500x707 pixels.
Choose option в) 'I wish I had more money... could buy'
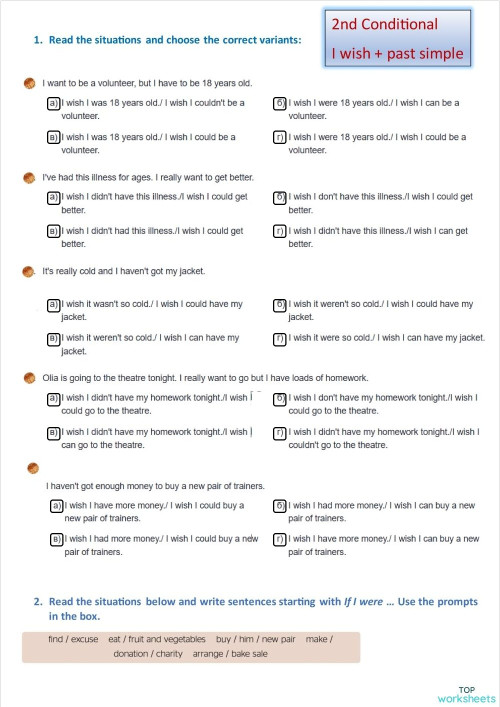tap(56, 539)
